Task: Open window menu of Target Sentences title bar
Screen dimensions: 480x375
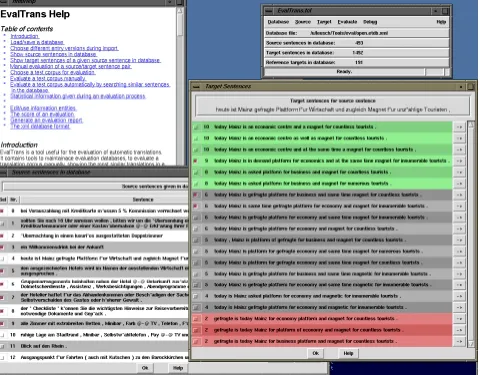Action: (x=196, y=87)
